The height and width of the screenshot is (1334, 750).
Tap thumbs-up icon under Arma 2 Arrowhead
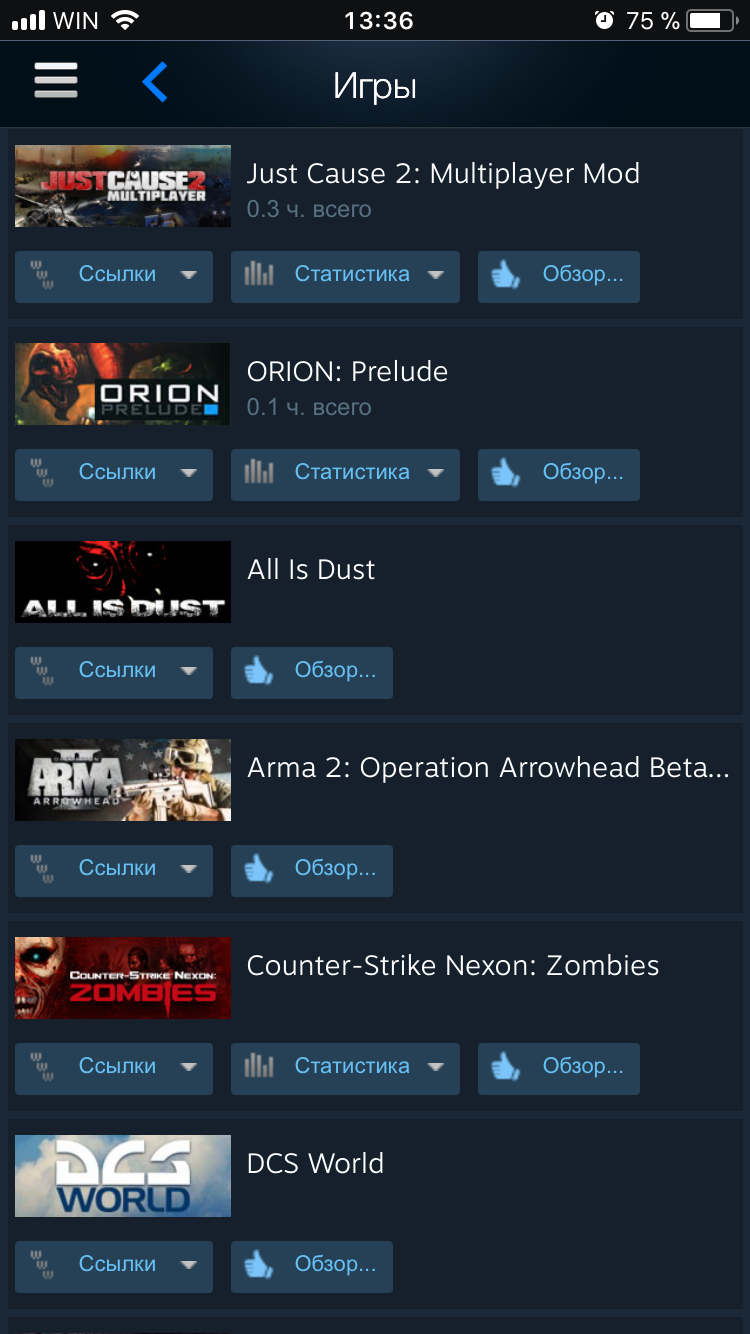click(259, 869)
